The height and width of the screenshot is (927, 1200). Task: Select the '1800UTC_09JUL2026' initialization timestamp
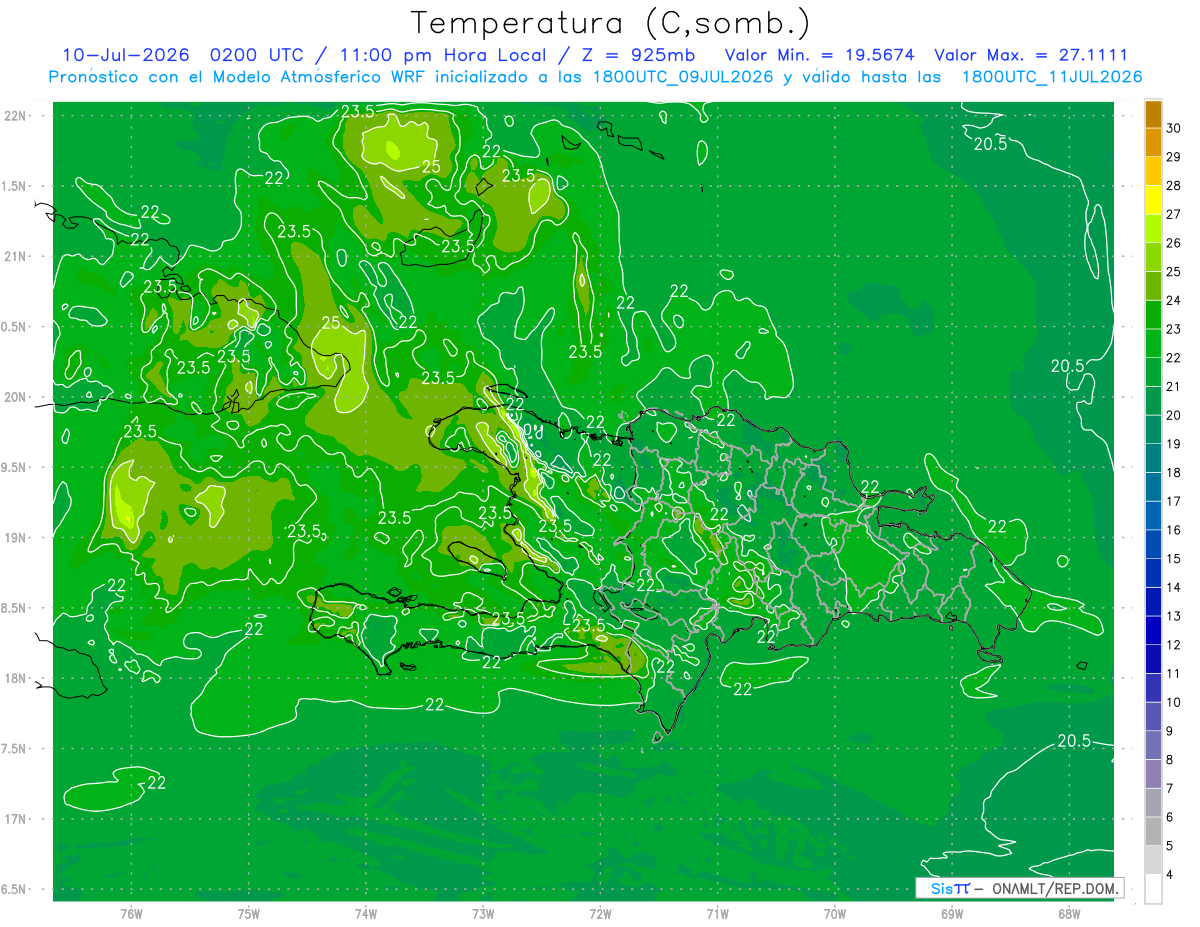coord(685,77)
